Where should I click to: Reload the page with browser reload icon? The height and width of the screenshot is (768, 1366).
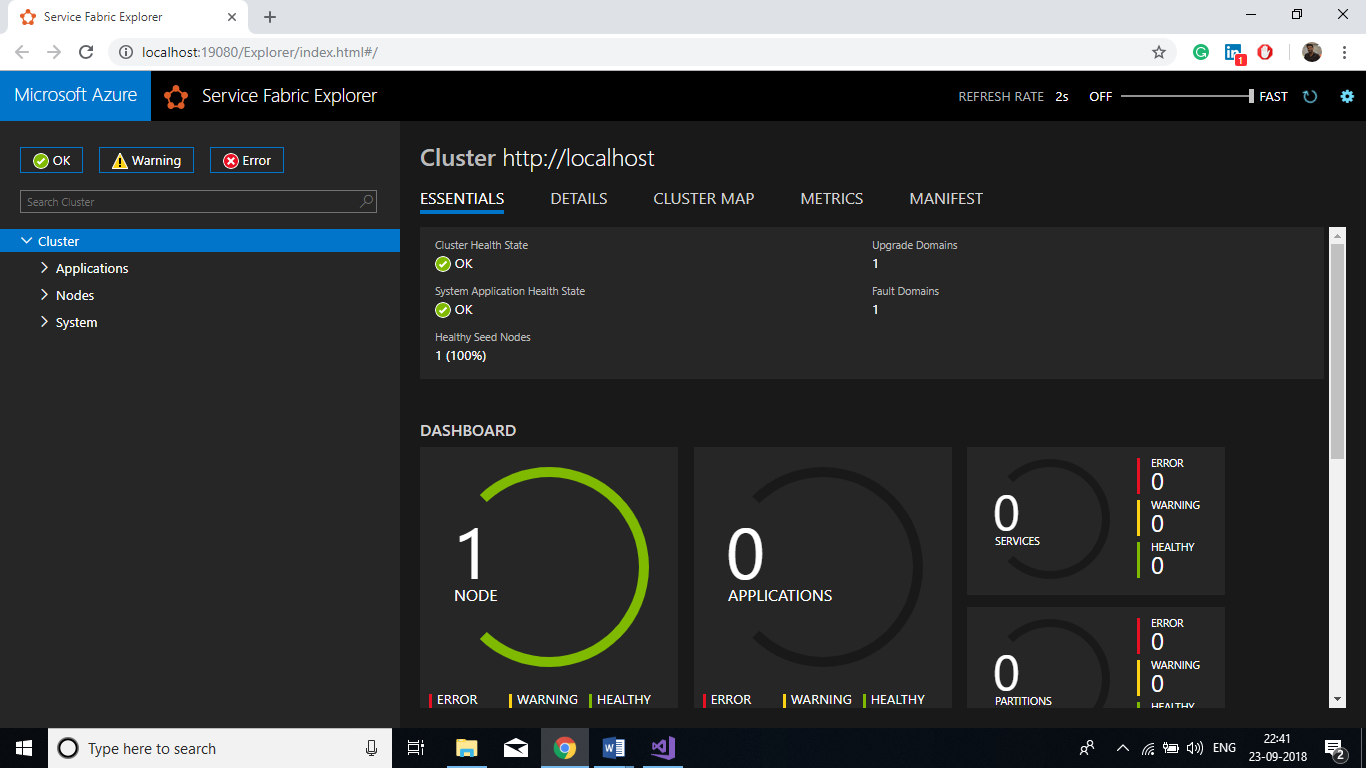86,52
